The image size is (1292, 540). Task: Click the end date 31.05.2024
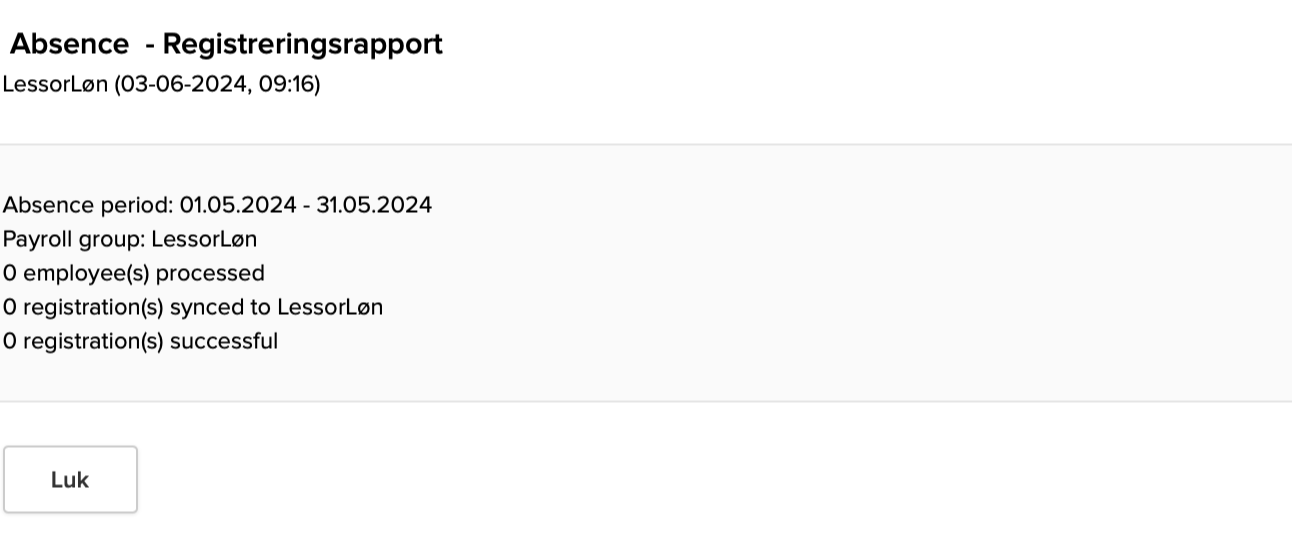(374, 205)
